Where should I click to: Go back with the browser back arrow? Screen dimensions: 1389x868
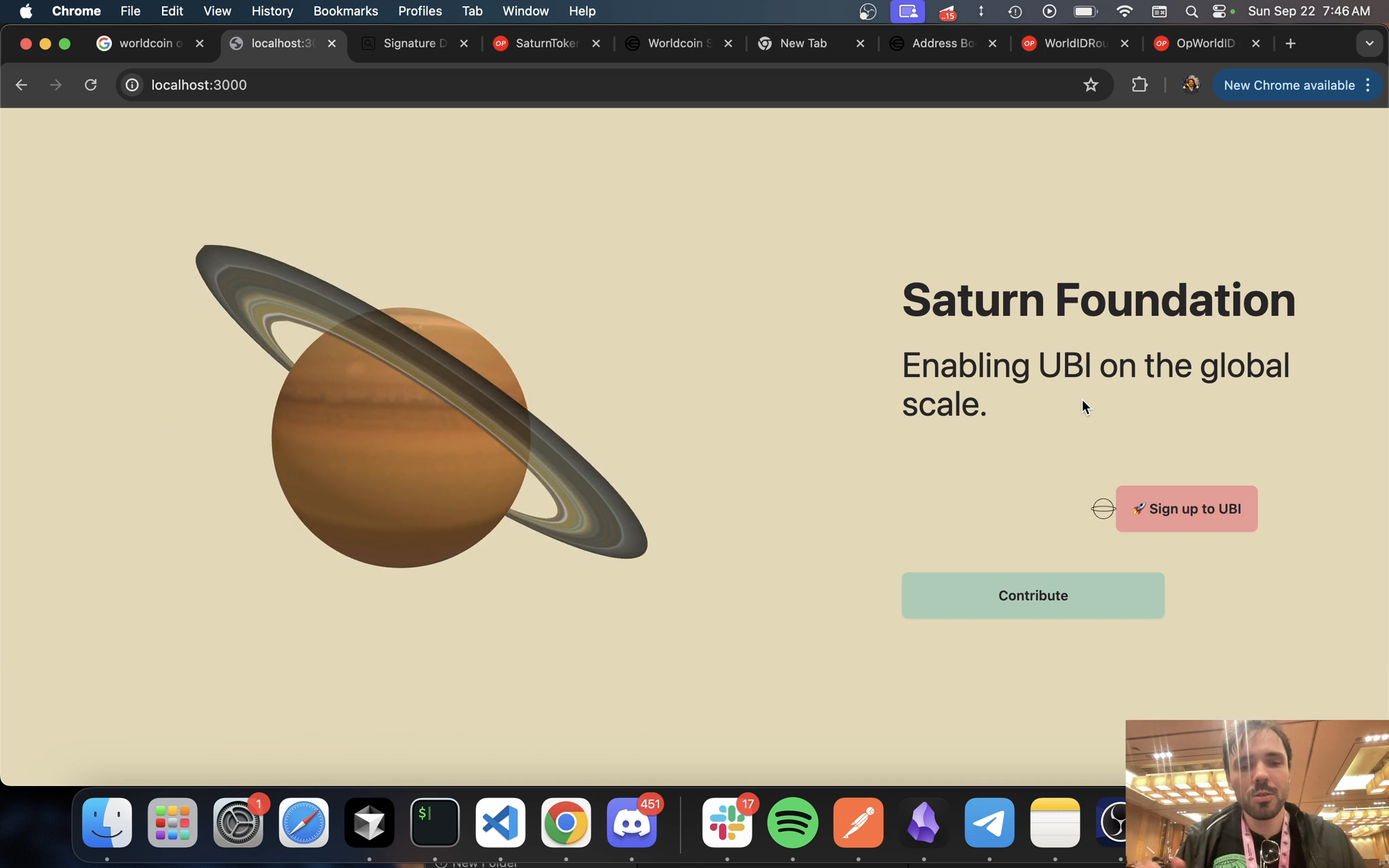21,85
